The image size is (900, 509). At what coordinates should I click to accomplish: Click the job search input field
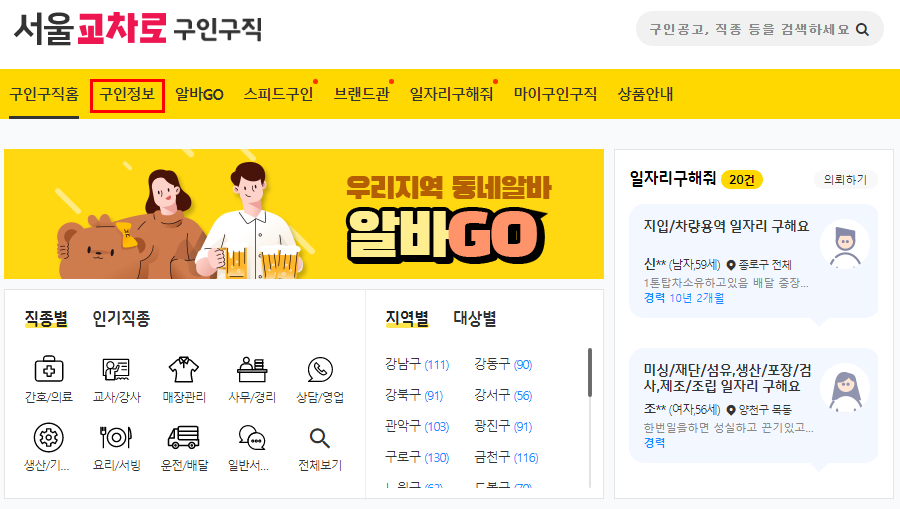749,29
